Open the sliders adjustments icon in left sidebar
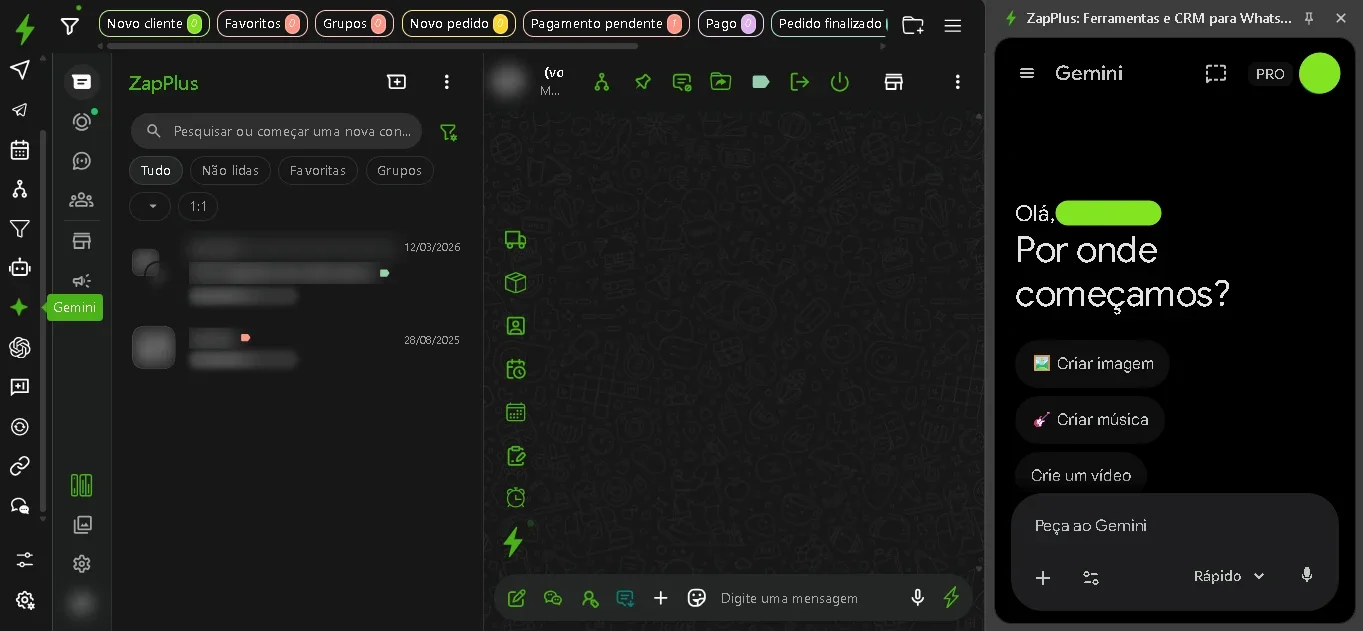 point(25,560)
